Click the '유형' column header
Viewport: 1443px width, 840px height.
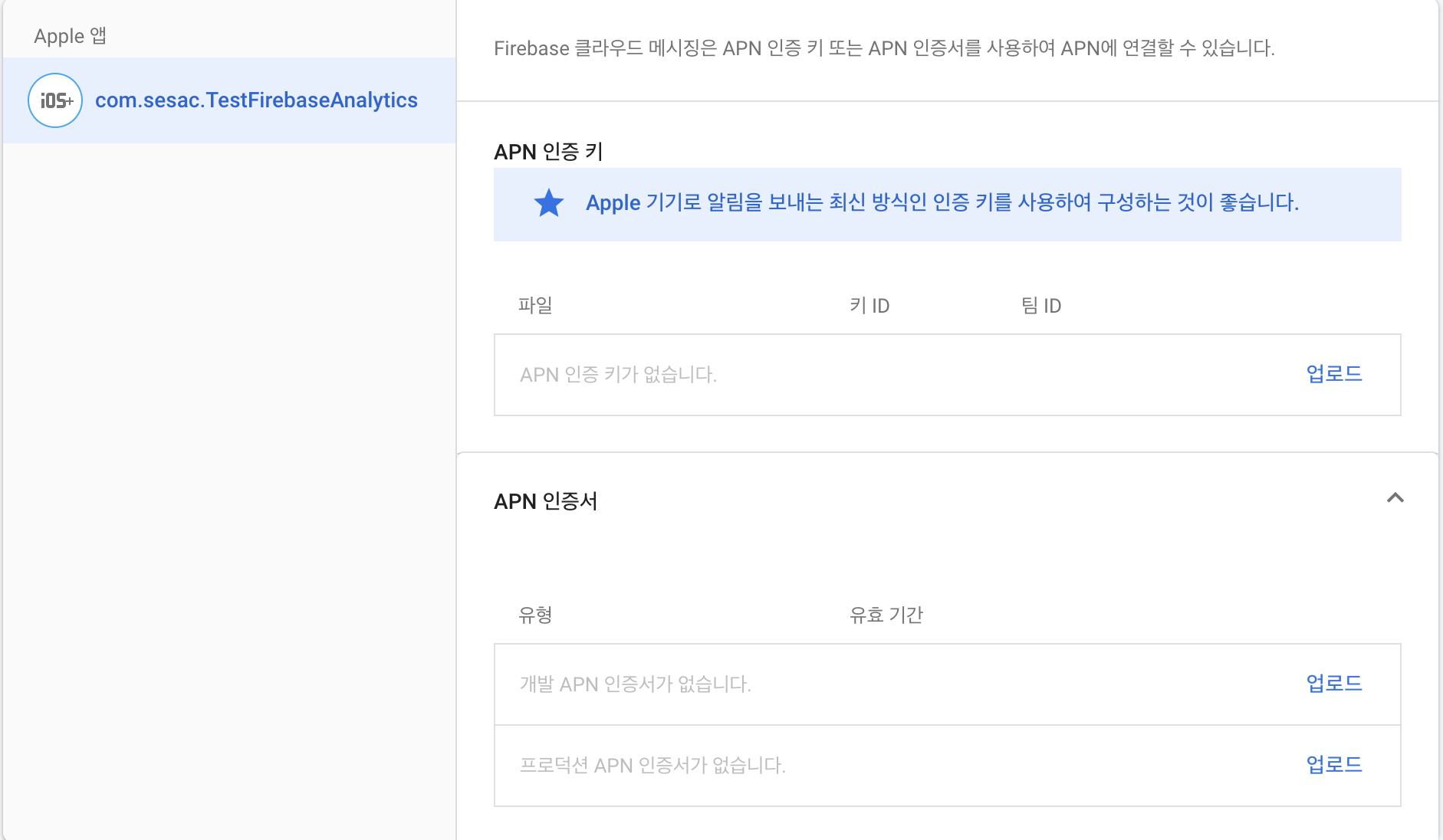click(535, 615)
